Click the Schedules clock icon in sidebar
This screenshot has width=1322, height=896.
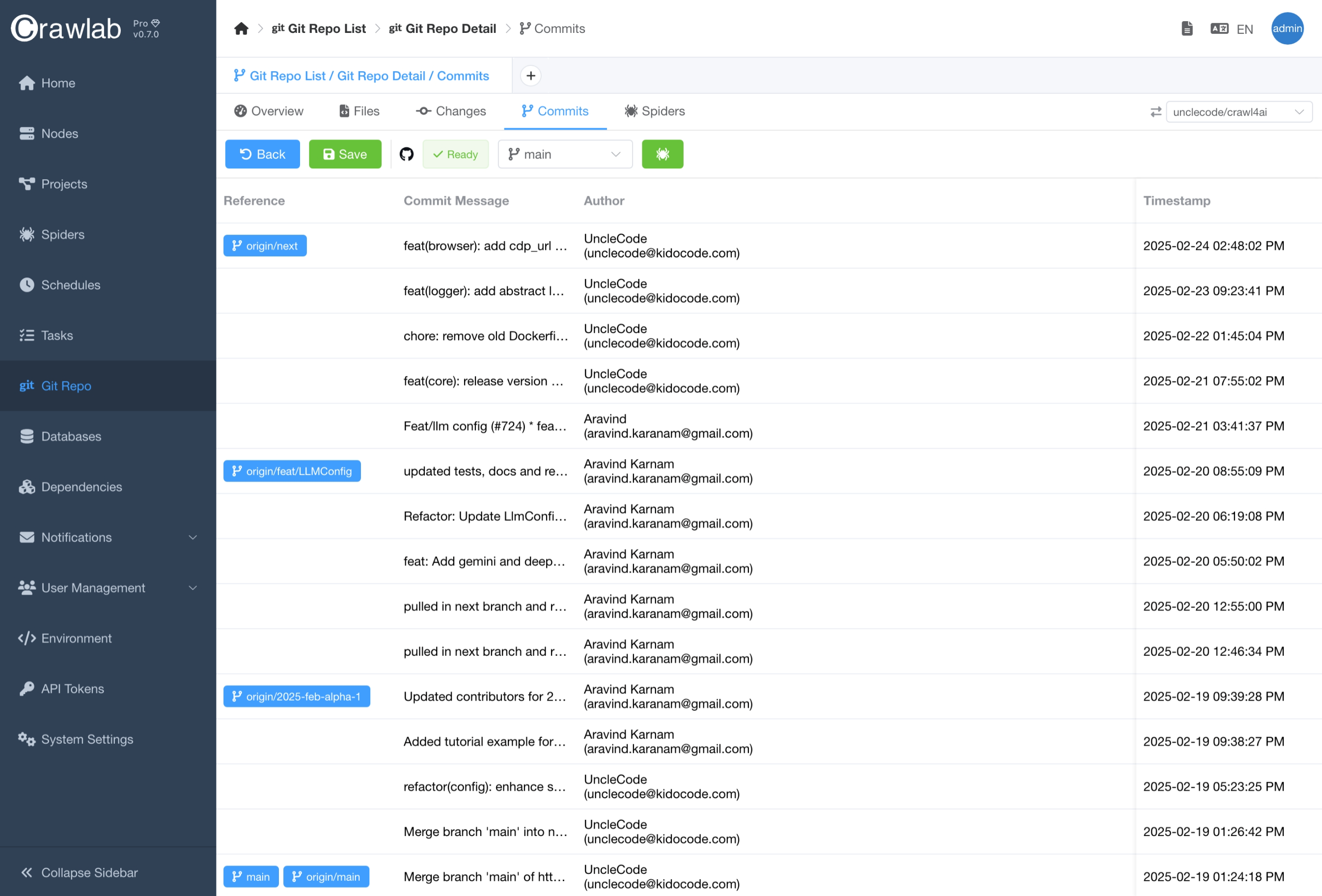tap(26, 285)
